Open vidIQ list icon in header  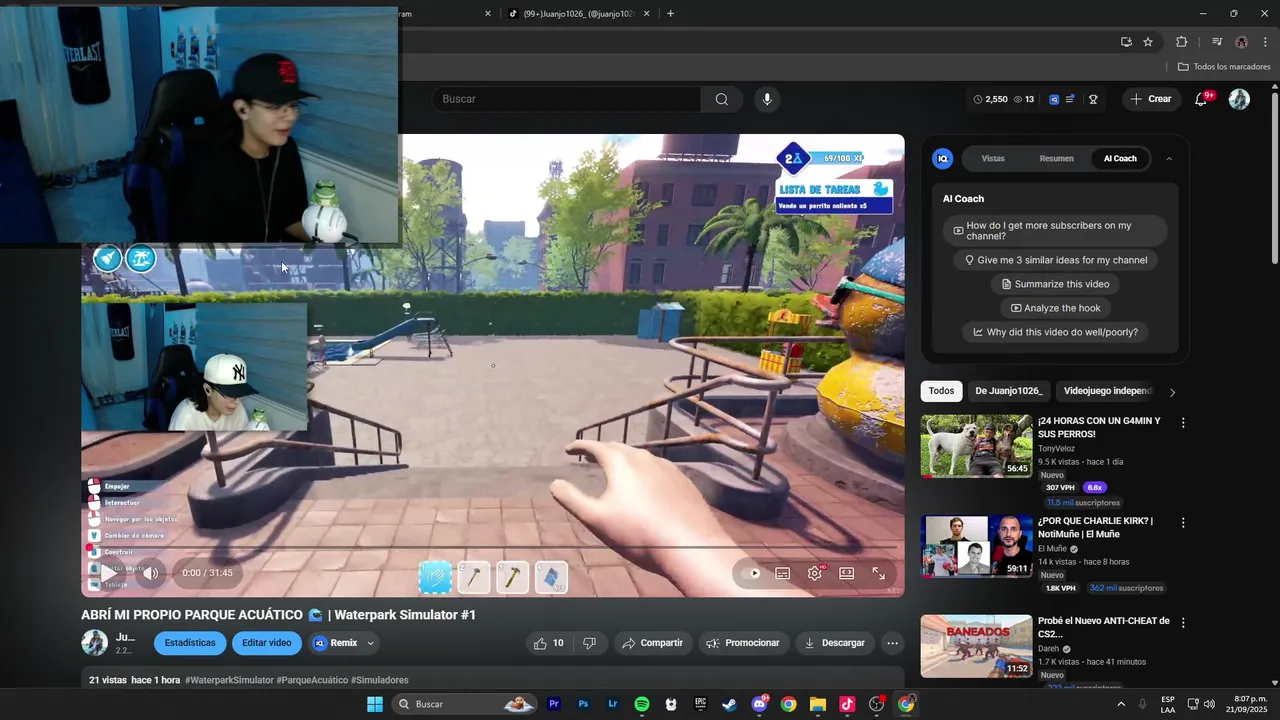(1071, 99)
